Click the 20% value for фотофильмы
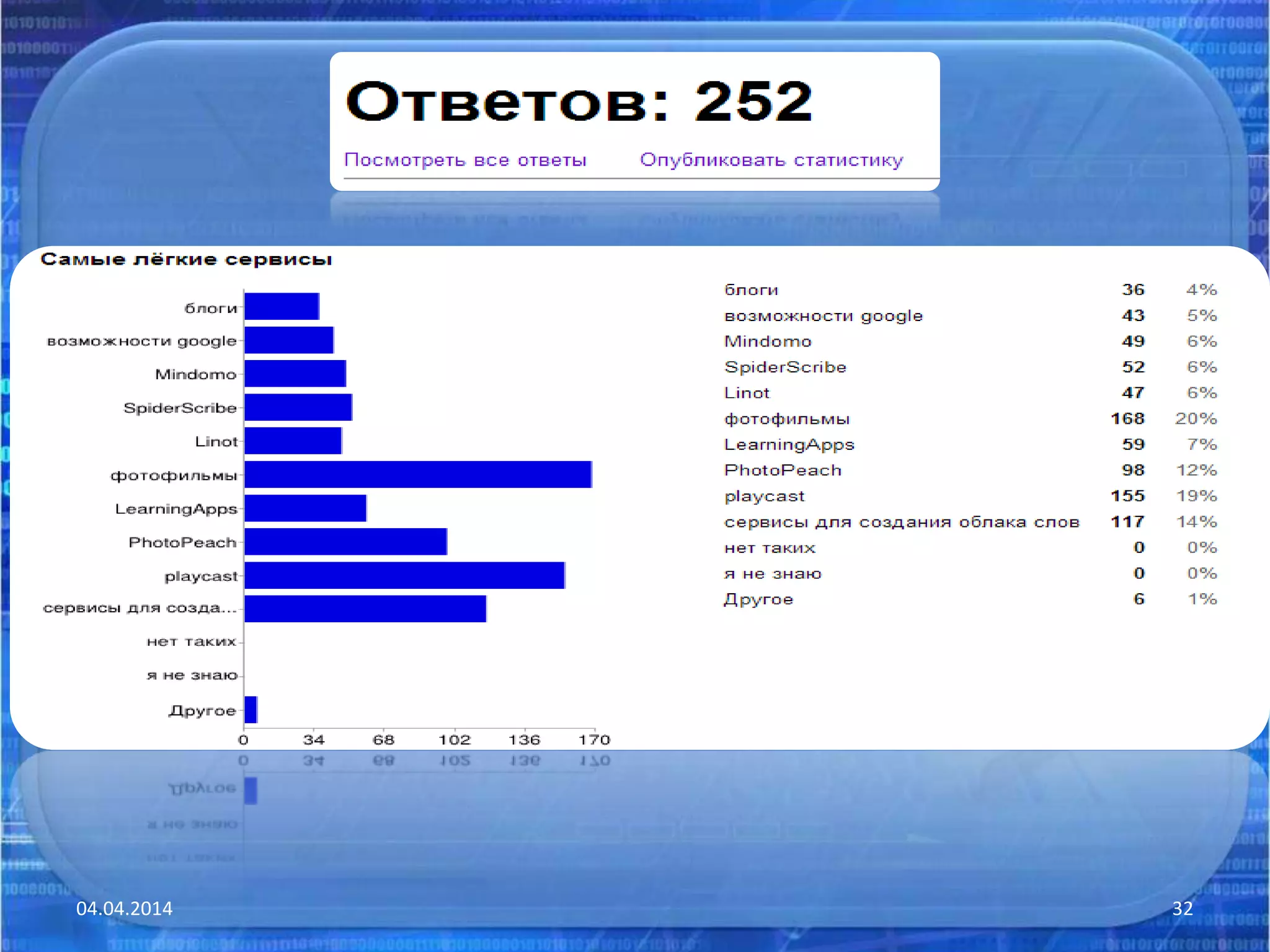 [1196, 419]
